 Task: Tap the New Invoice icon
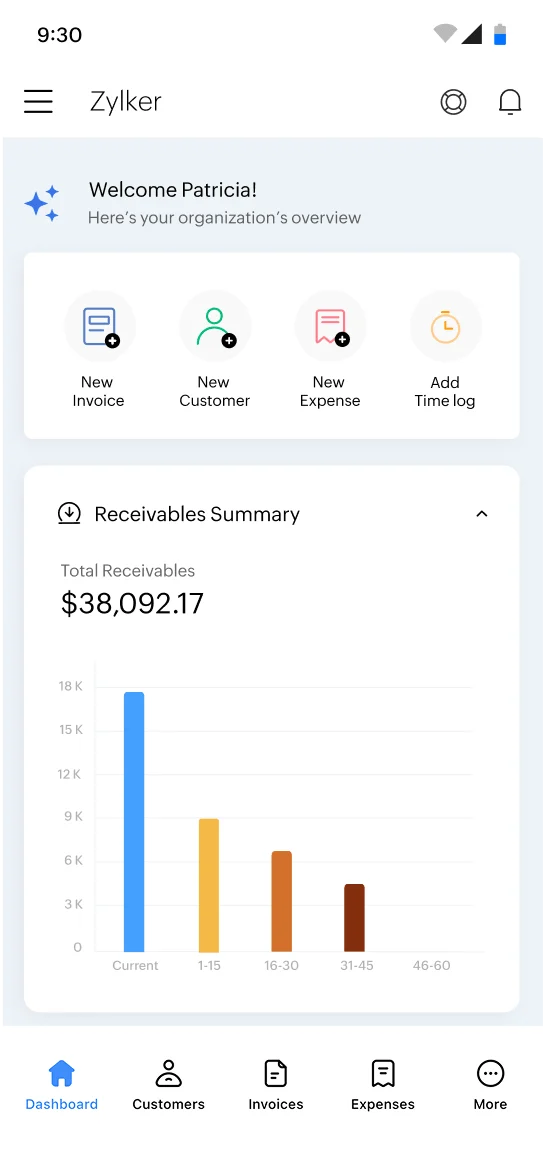[x=99, y=327]
